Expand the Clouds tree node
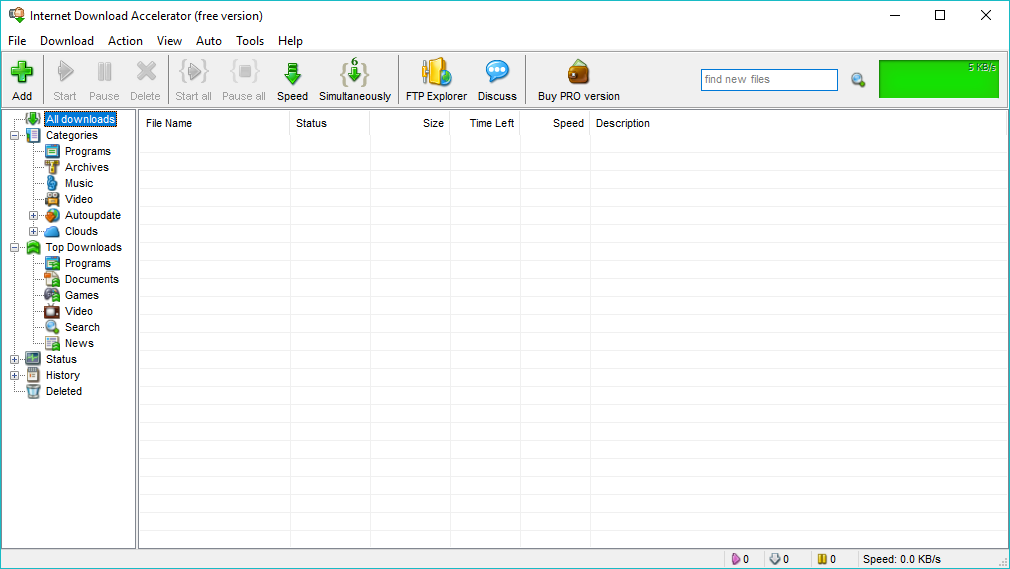The image size is (1010, 569). (34, 231)
